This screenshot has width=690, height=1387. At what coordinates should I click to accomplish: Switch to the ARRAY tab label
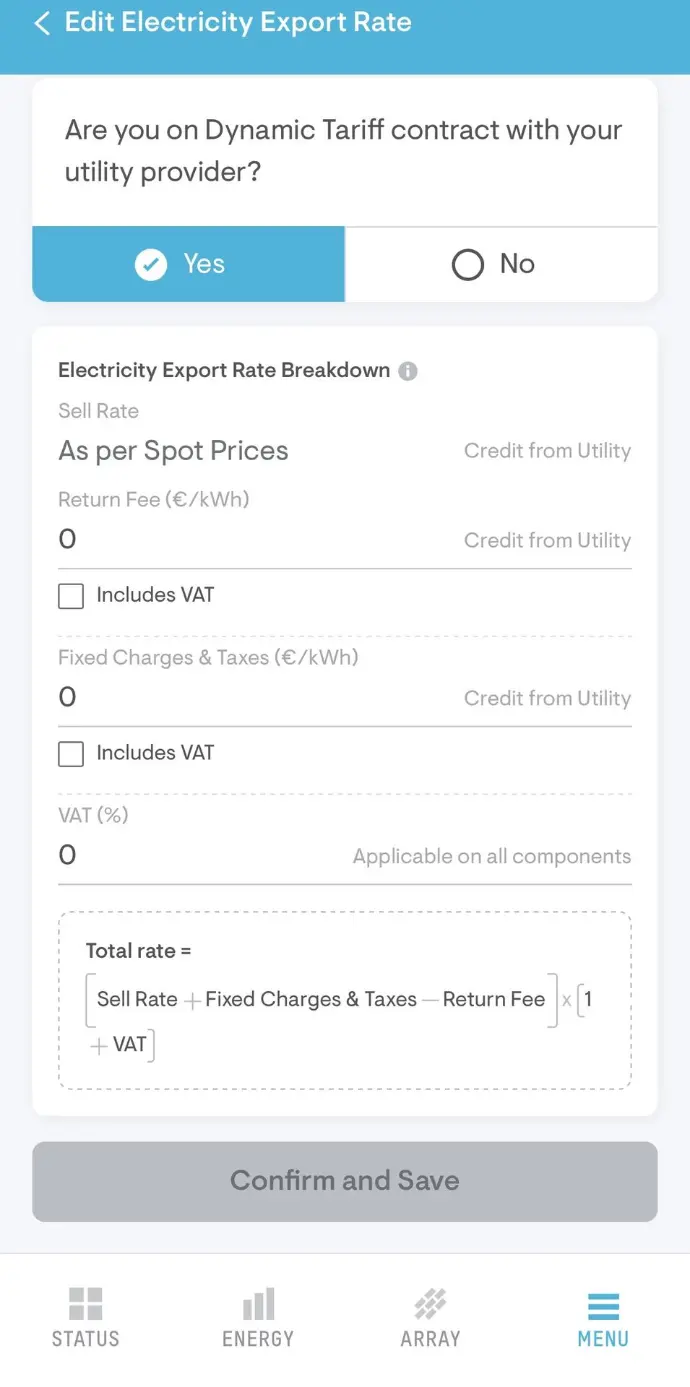[x=430, y=1339]
